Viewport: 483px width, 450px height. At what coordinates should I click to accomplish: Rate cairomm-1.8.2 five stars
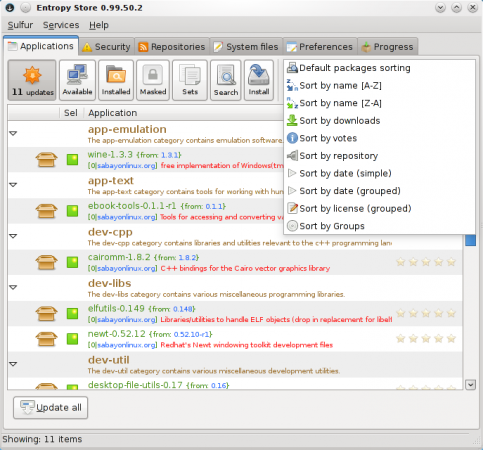[x=451, y=262]
